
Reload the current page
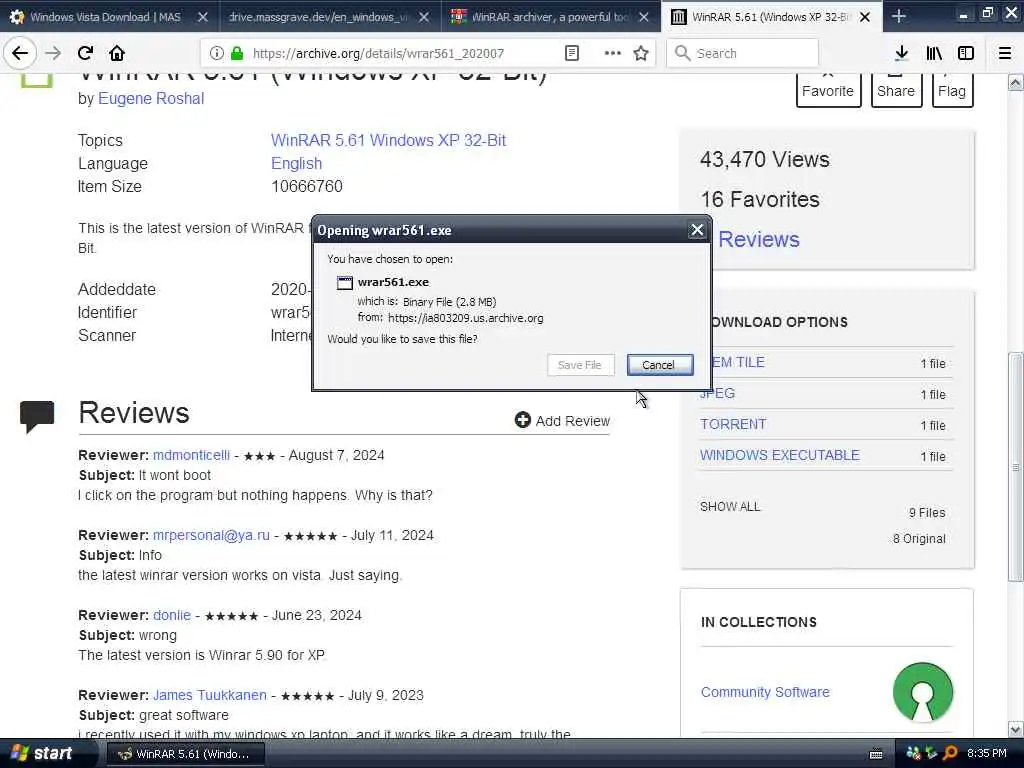coord(85,53)
